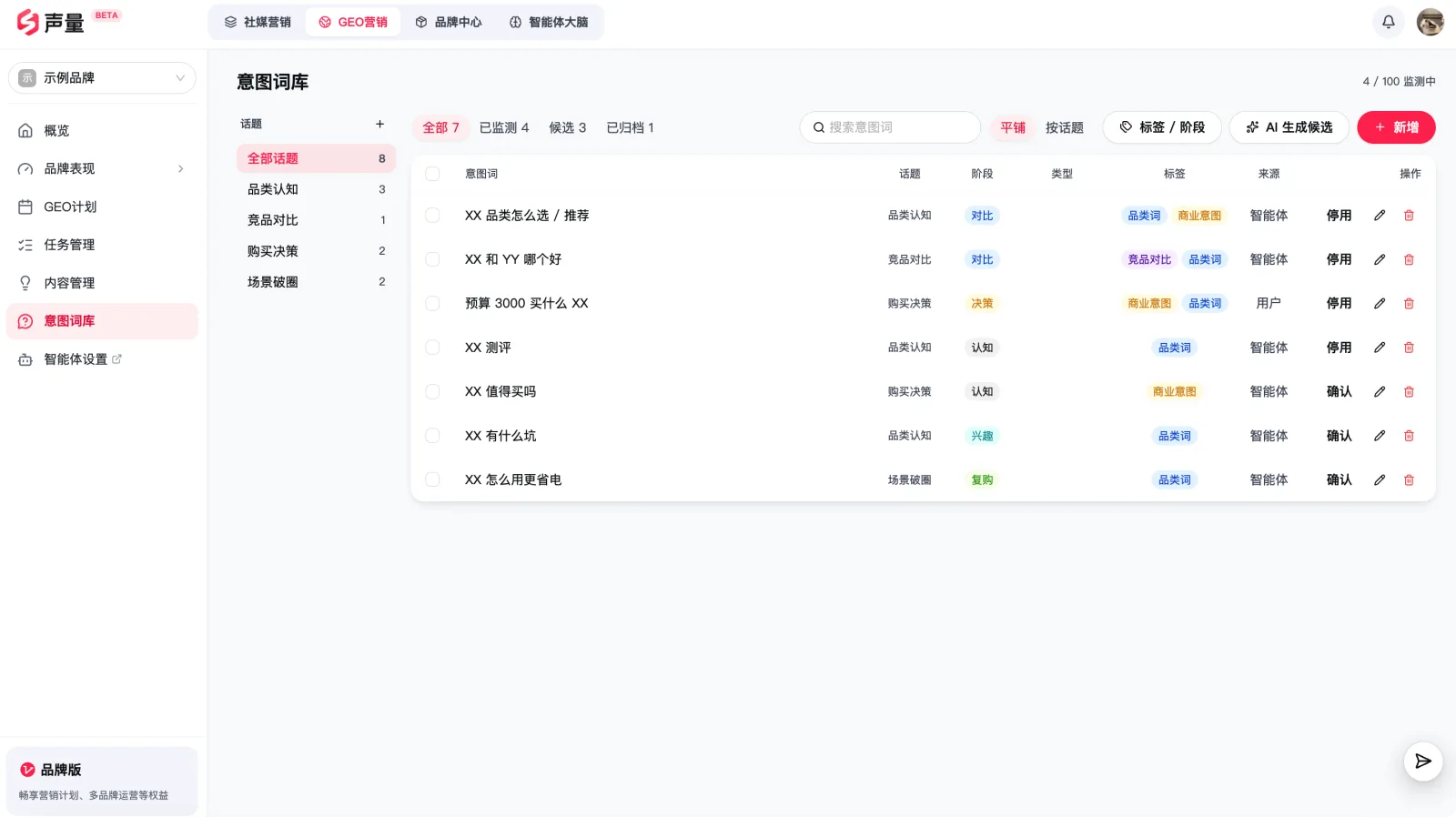1456x817 pixels.
Task: Edit the '预算 3000 买什么 XX' row
Action: coord(1380,303)
